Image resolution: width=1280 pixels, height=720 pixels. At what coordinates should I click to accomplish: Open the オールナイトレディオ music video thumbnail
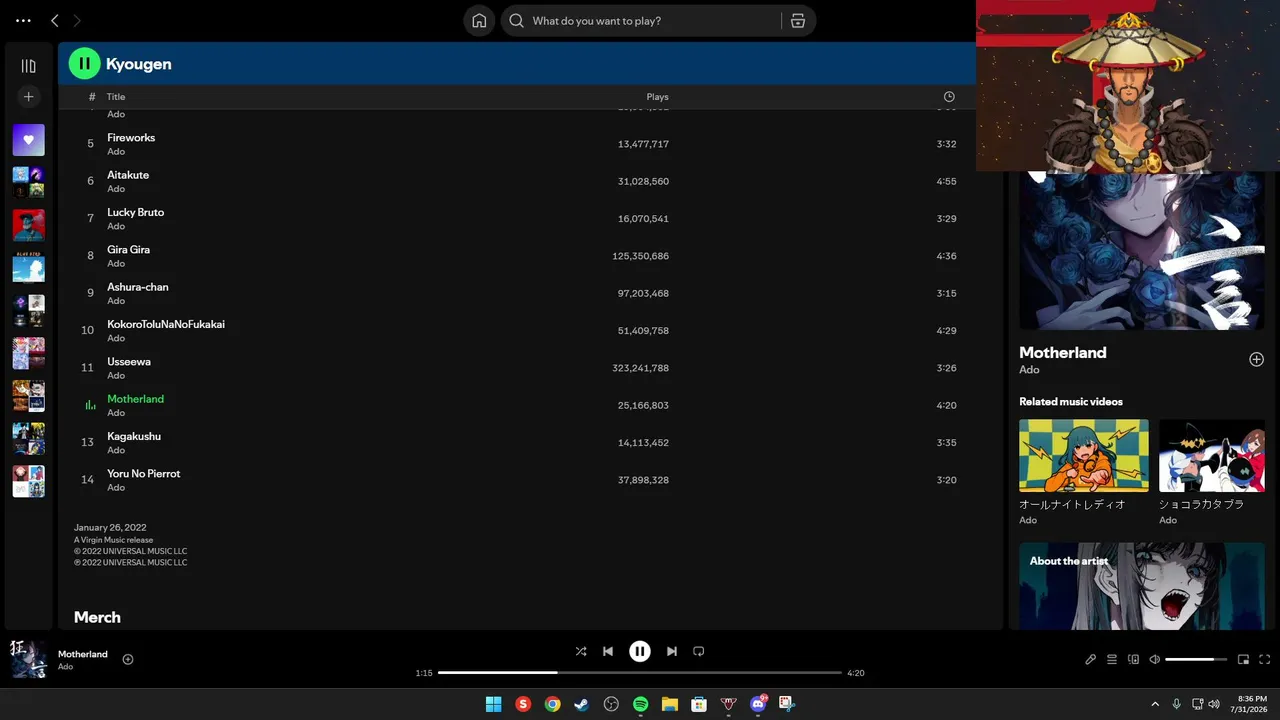tap(1084, 456)
